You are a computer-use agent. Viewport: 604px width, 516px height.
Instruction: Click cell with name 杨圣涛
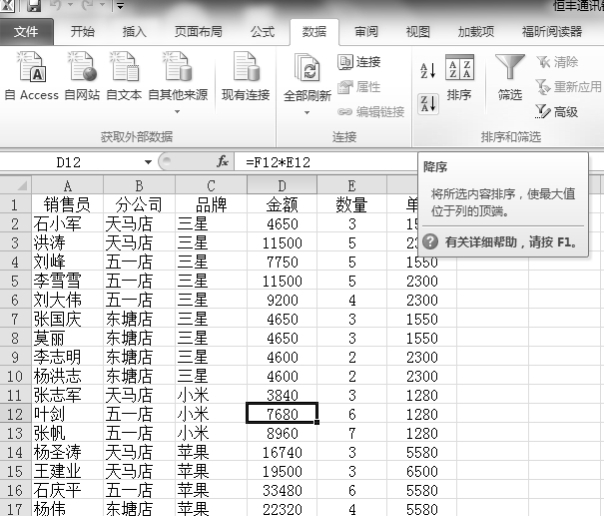67,452
